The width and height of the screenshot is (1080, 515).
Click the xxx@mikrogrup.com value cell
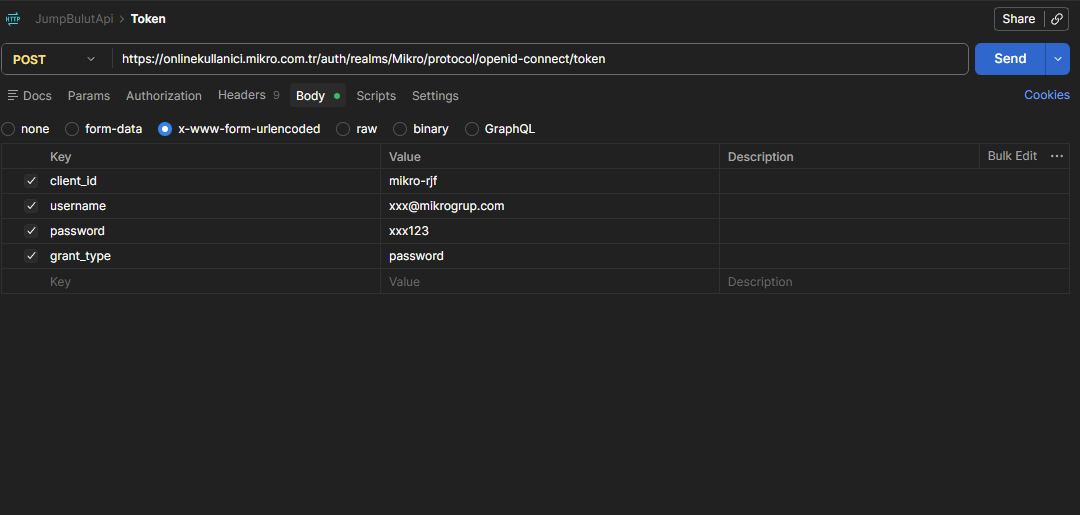[550, 206]
